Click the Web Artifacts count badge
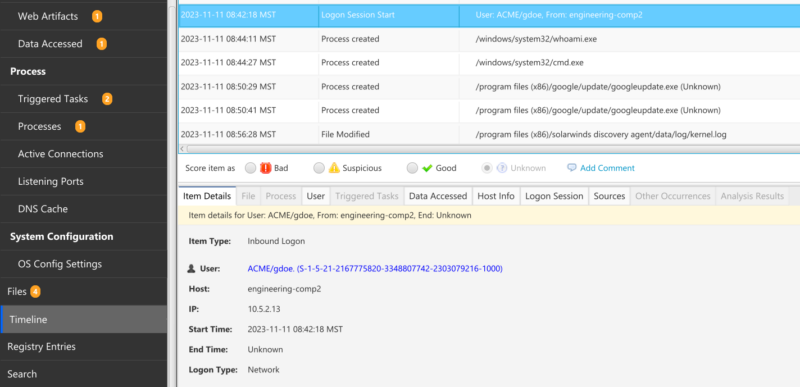The height and width of the screenshot is (387, 800). coord(97,16)
